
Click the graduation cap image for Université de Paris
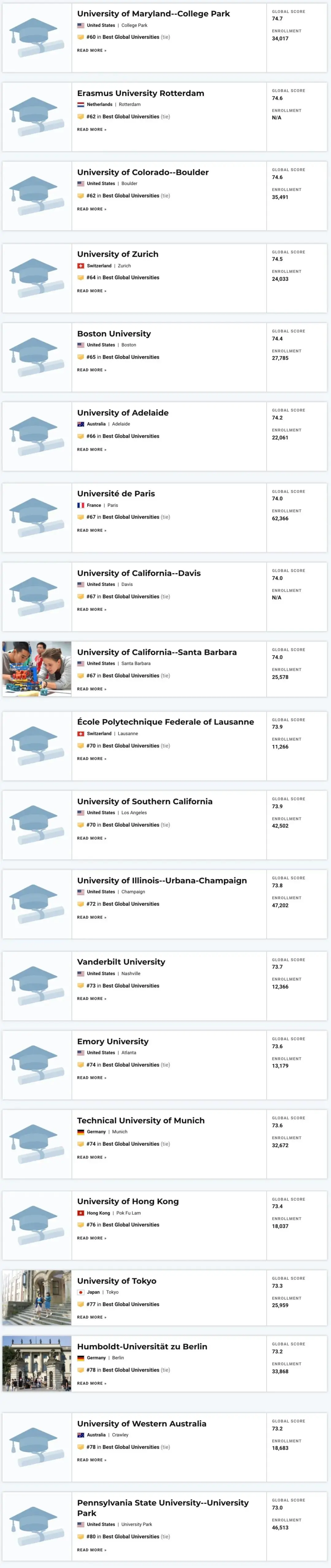[x=36, y=517]
